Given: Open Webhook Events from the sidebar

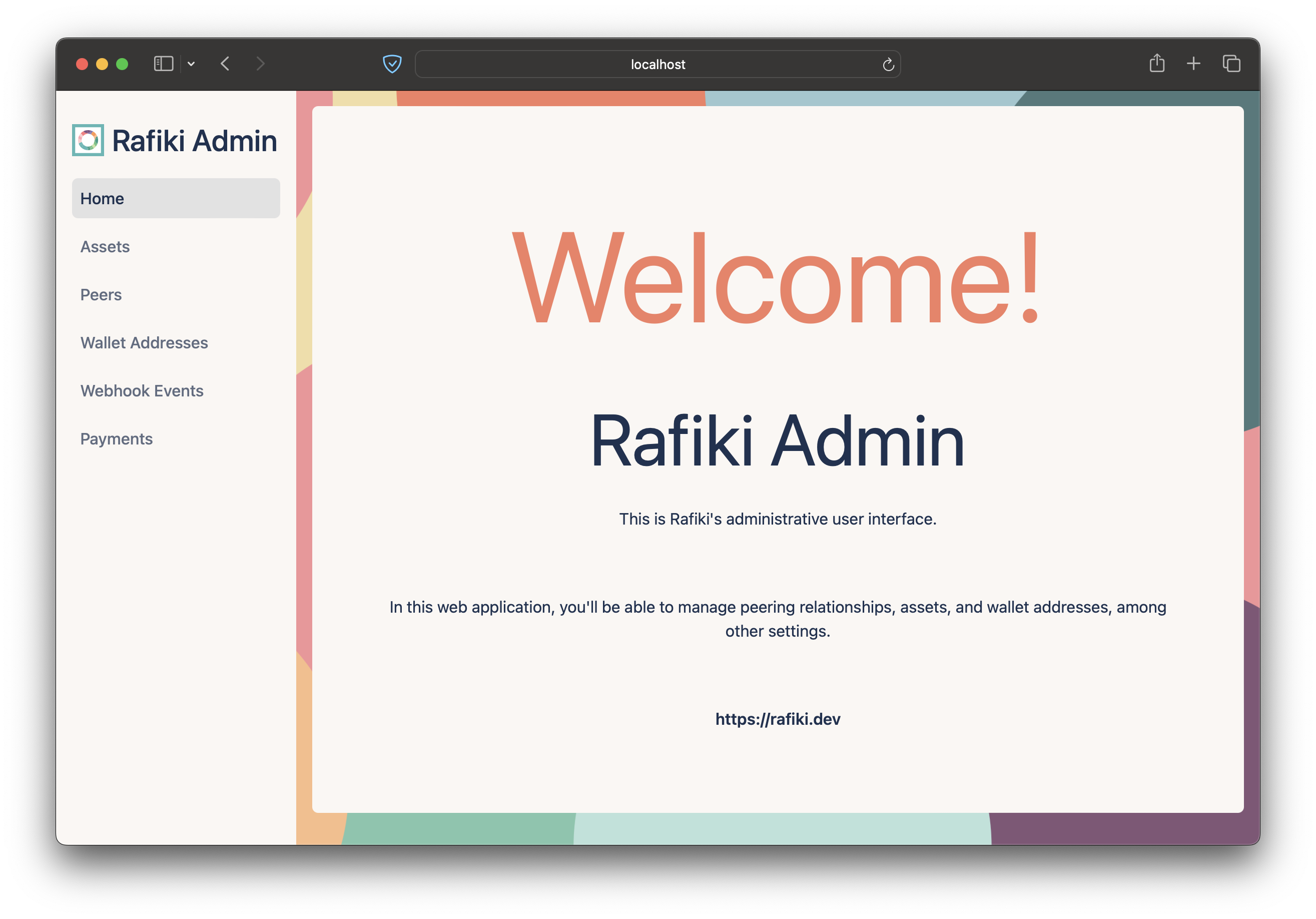Looking at the screenshot, I should [142, 390].
